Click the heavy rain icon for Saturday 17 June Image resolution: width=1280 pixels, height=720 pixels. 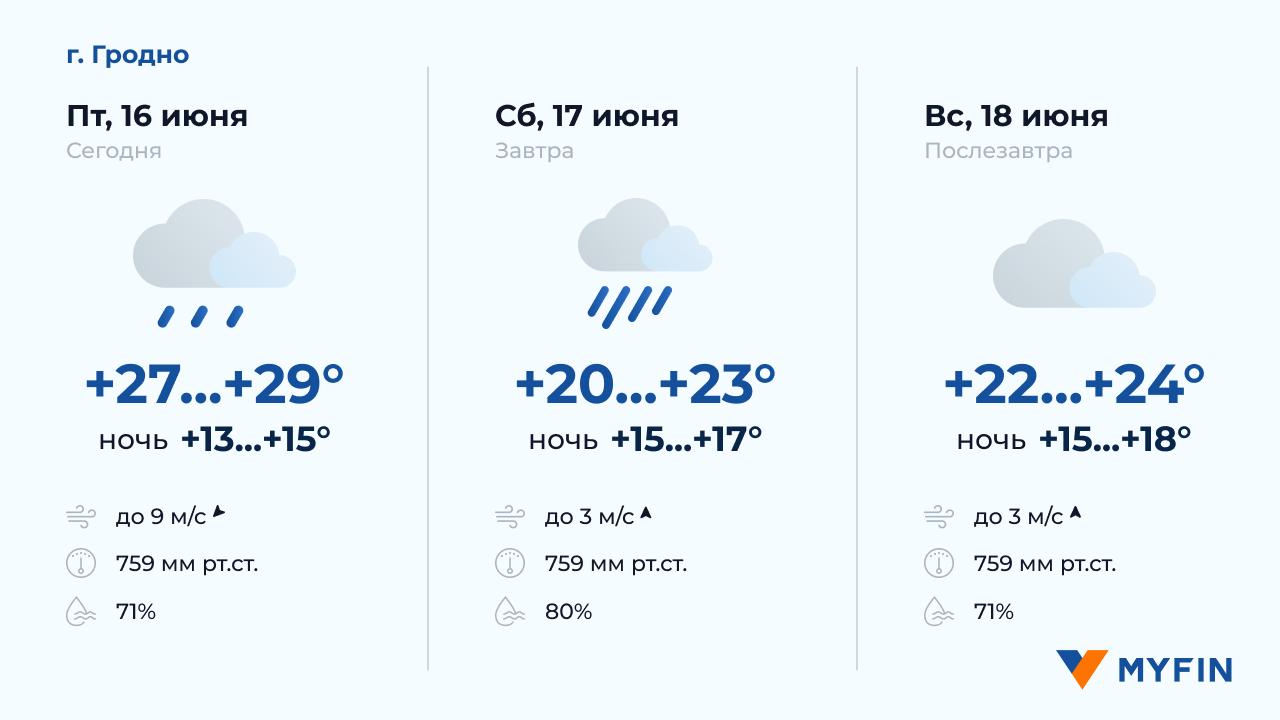point(643,262)
